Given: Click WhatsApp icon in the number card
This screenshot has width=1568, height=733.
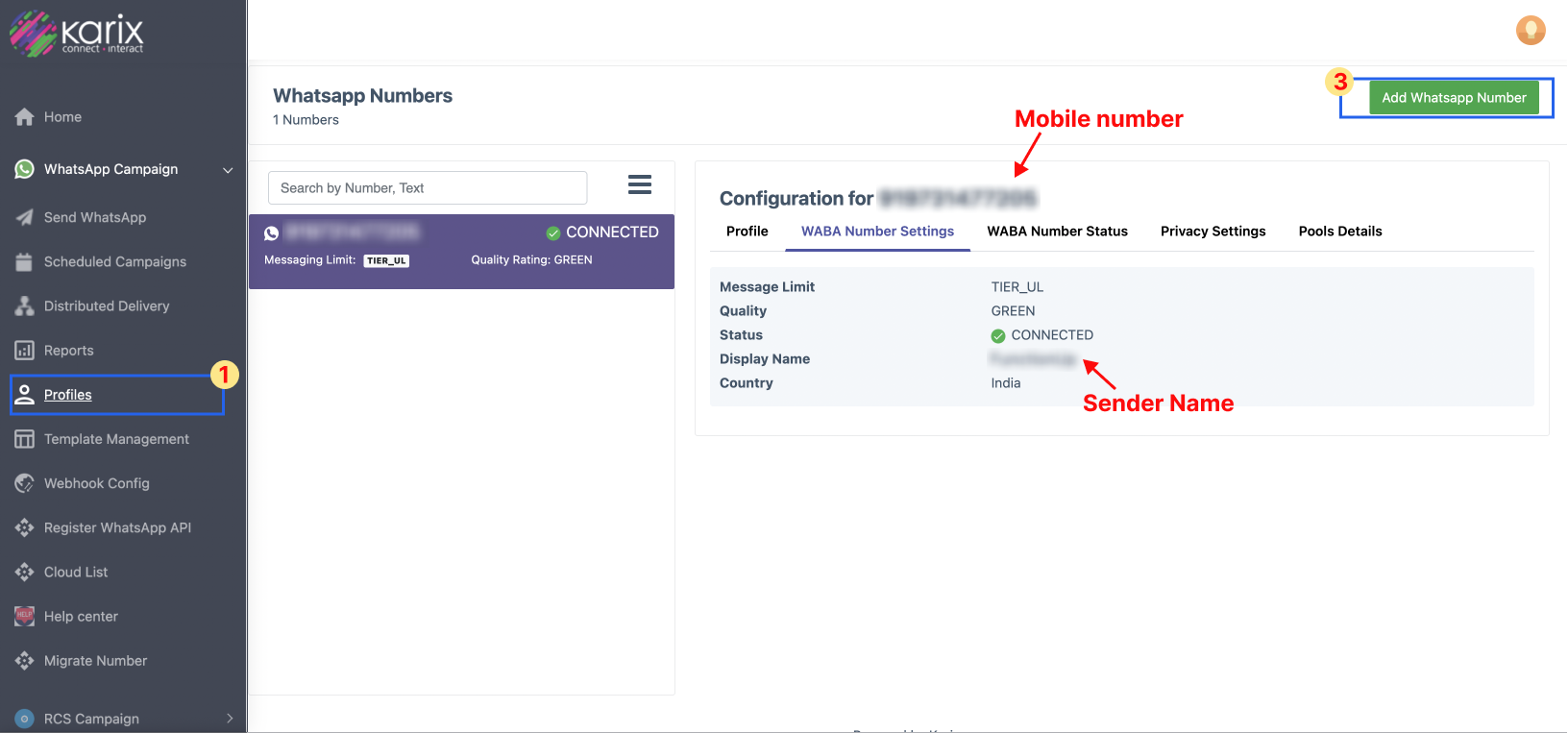Looking at the screenshot, I should 272,232.
